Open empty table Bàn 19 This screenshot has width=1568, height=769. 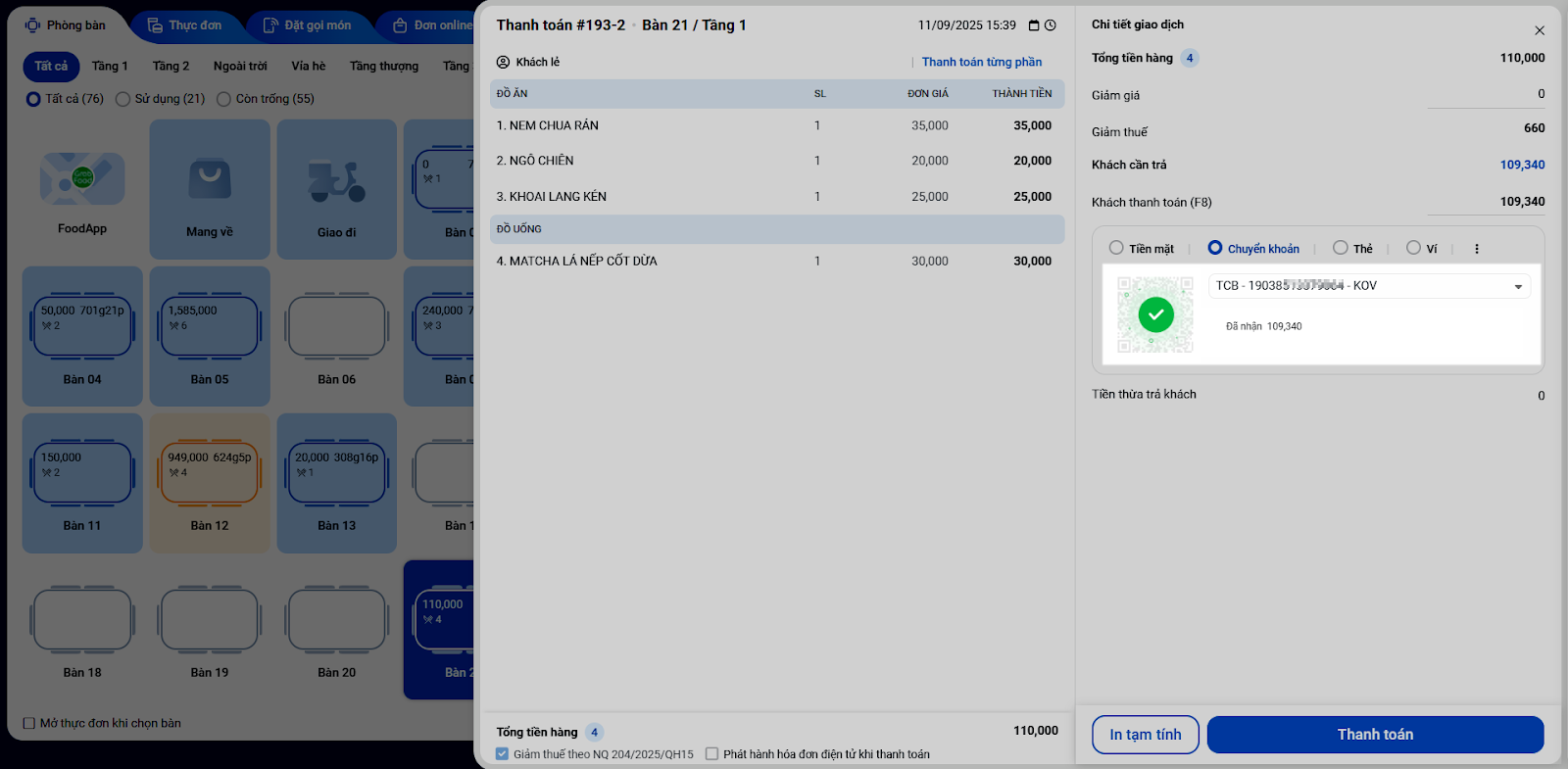[x=210, y=630]
